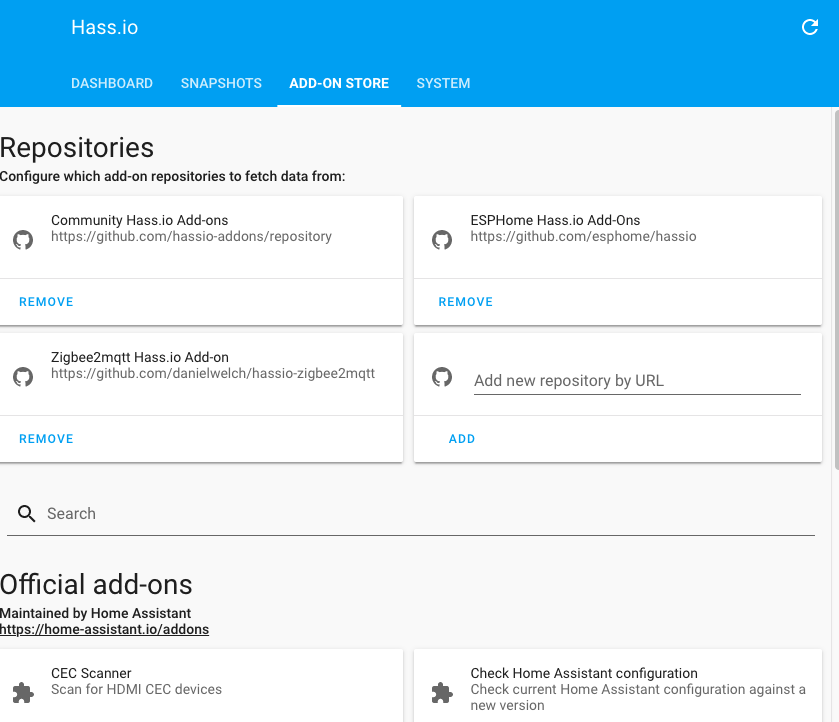The height and width of the screenshot is (722, 839).
Task: Remove the ESPHome Hass.io Add-Ons repository
Action: pyautogui.click(x=466, y=302)
